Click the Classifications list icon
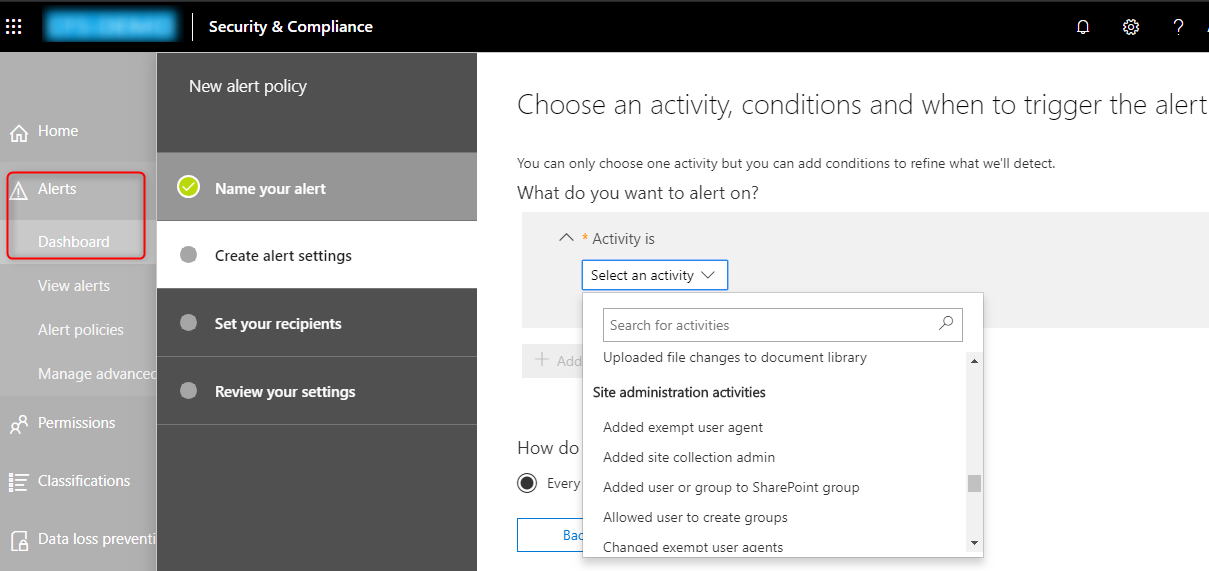The image size is (1209, 571). pos(18,482)
